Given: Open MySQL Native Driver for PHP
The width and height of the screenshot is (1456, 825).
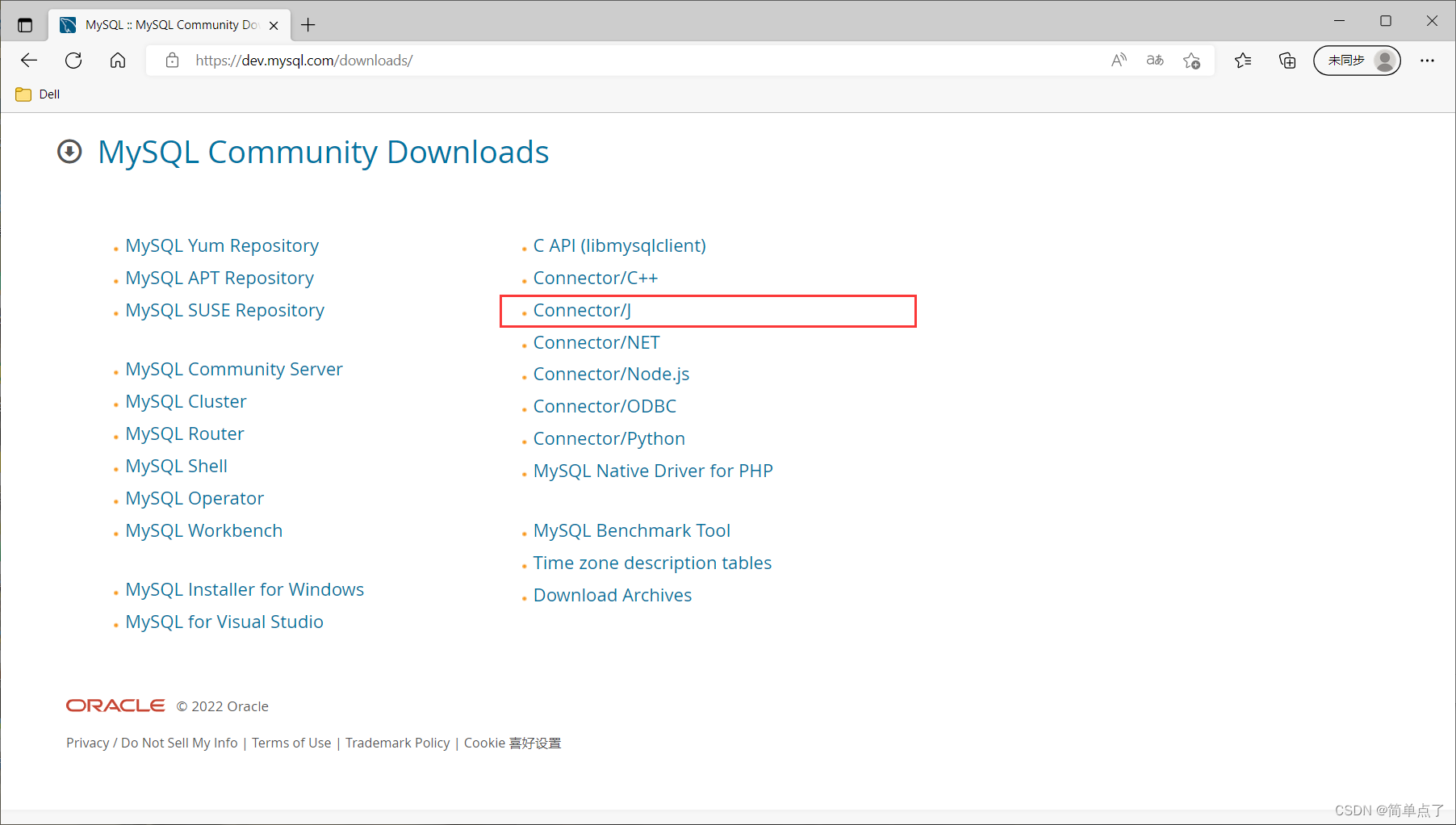Looking at the screenshot, I should click(x=653, y=471).
